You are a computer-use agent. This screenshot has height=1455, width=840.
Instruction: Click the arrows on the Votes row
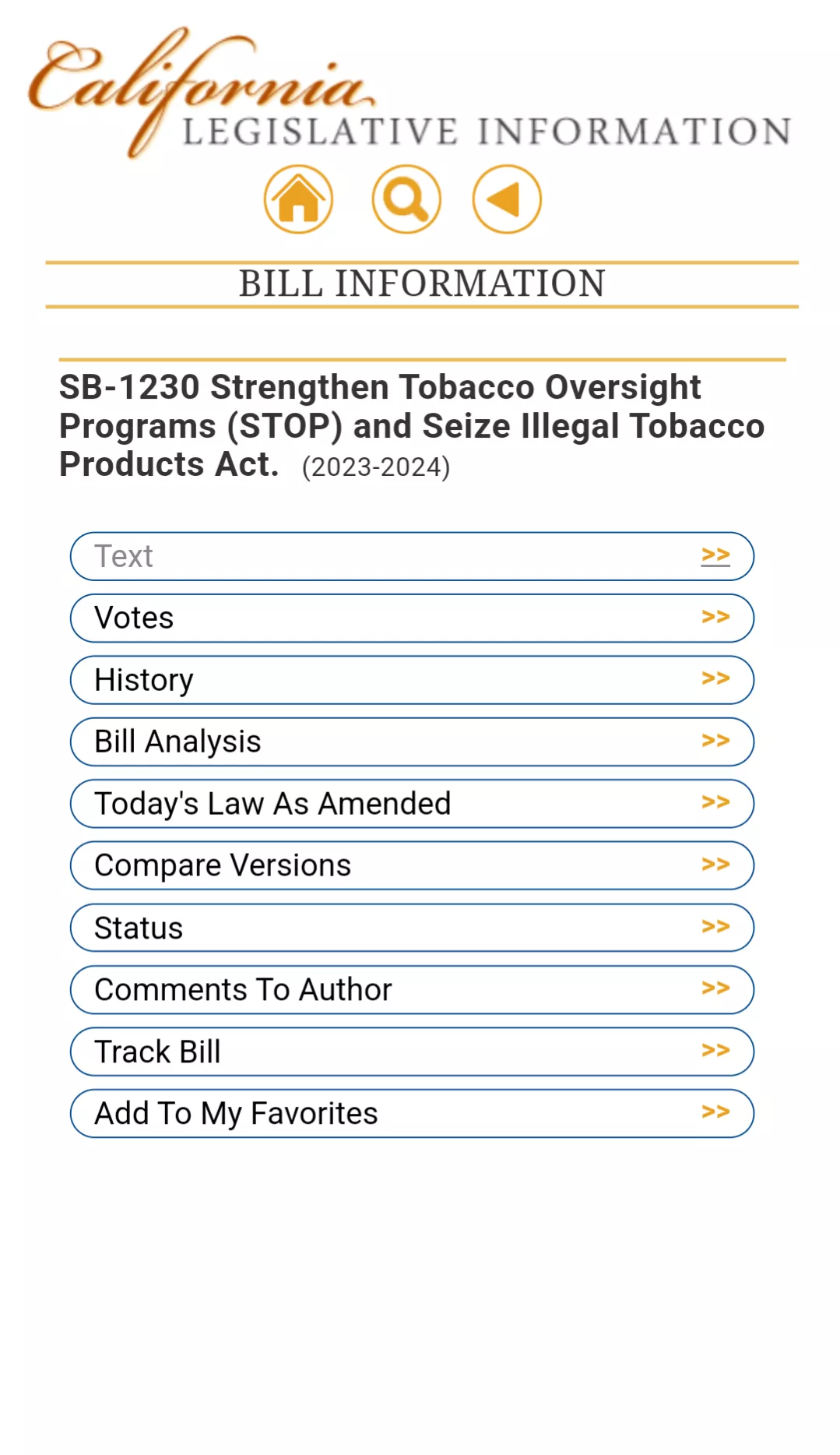click(715, 617)
